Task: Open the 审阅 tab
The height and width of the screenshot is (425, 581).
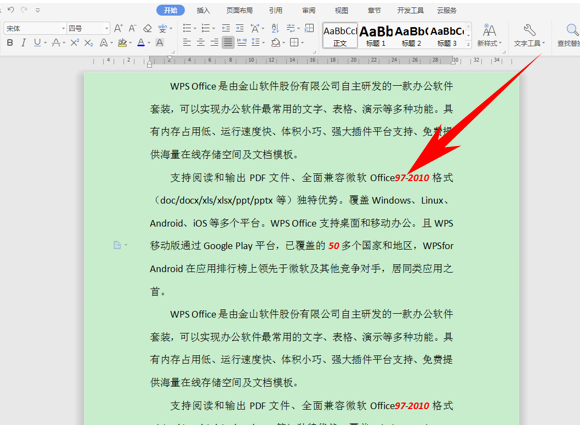Action: [x=308, y=10]
